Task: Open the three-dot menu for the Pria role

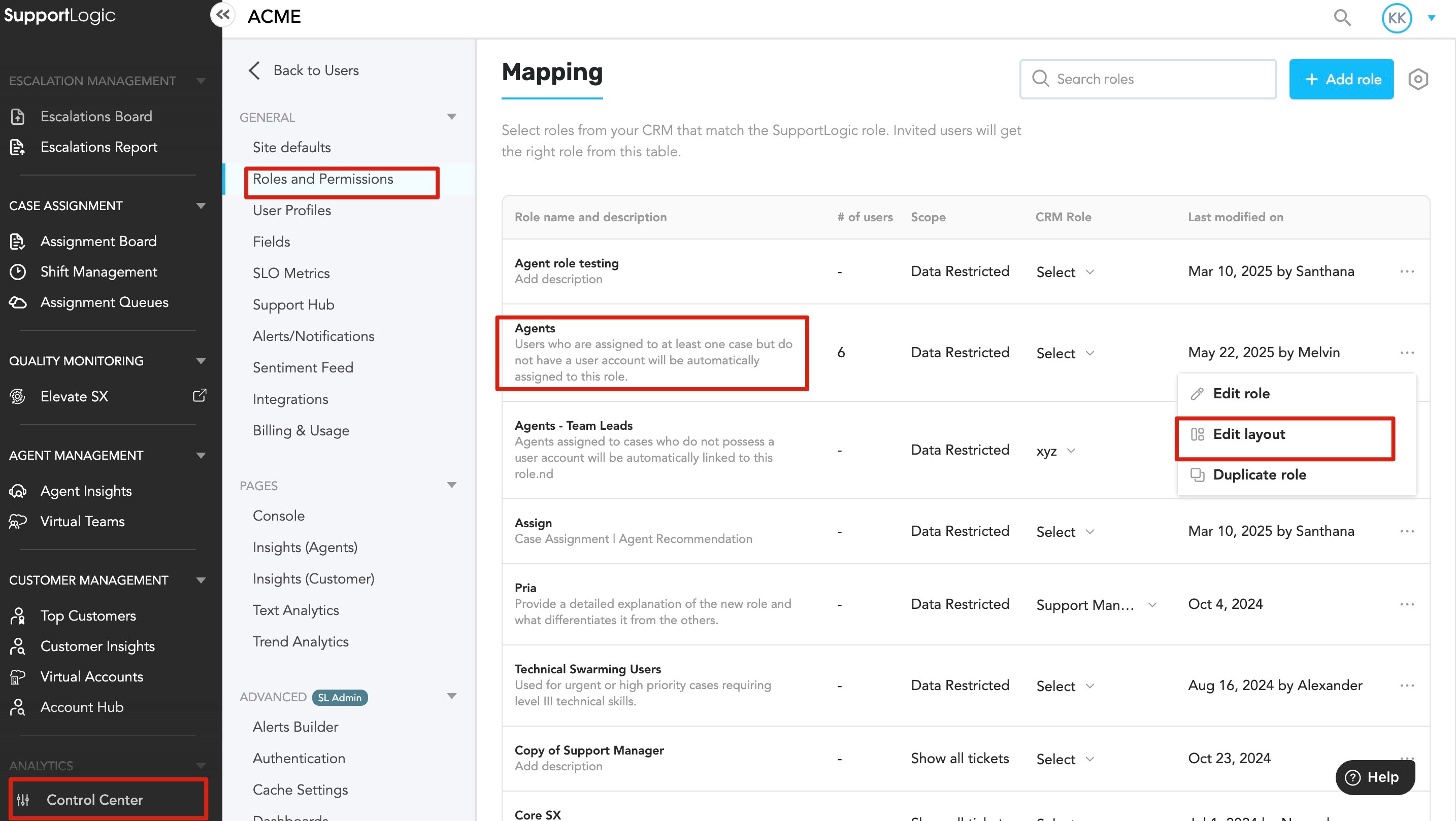Action: [1407, 604]
